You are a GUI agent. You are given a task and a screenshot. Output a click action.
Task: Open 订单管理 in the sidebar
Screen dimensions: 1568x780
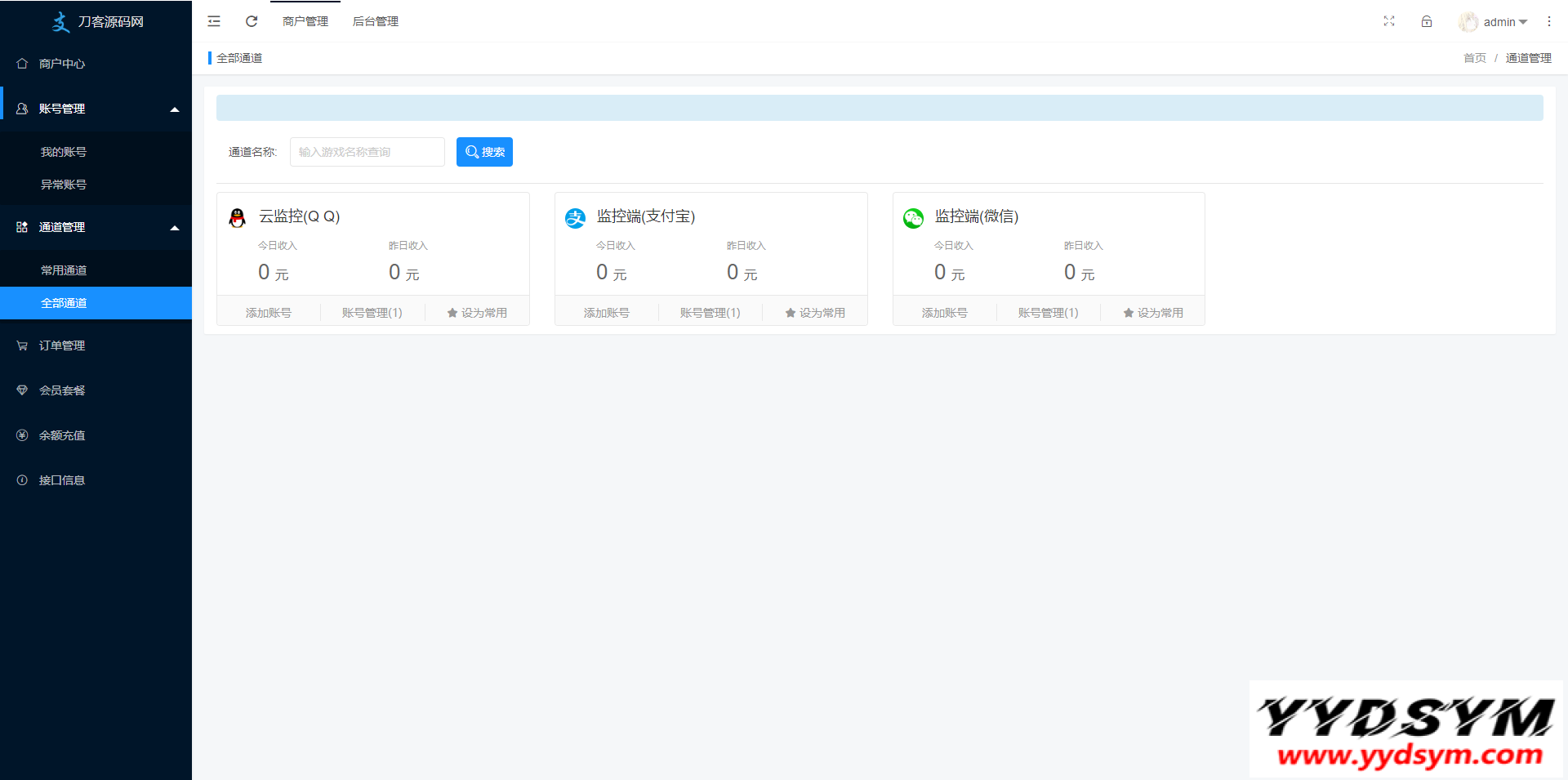tap(62, 345)
